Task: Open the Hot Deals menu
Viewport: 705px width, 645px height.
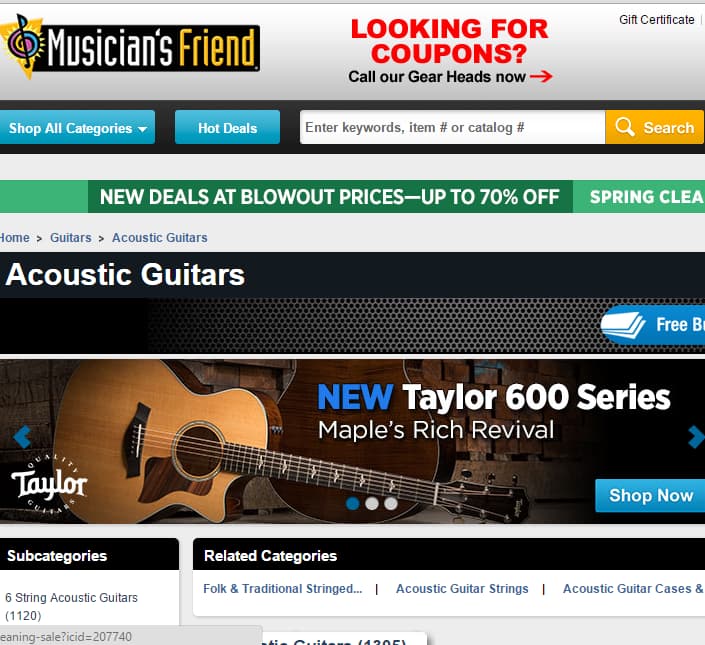Action: (228, 128)
